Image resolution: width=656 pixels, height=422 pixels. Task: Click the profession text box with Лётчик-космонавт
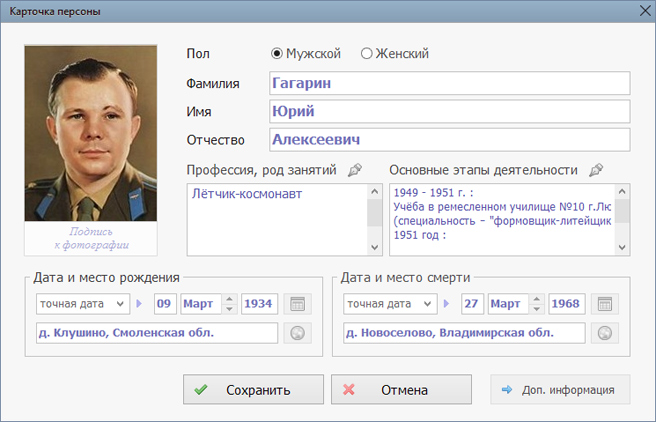[x=277, y=220]
